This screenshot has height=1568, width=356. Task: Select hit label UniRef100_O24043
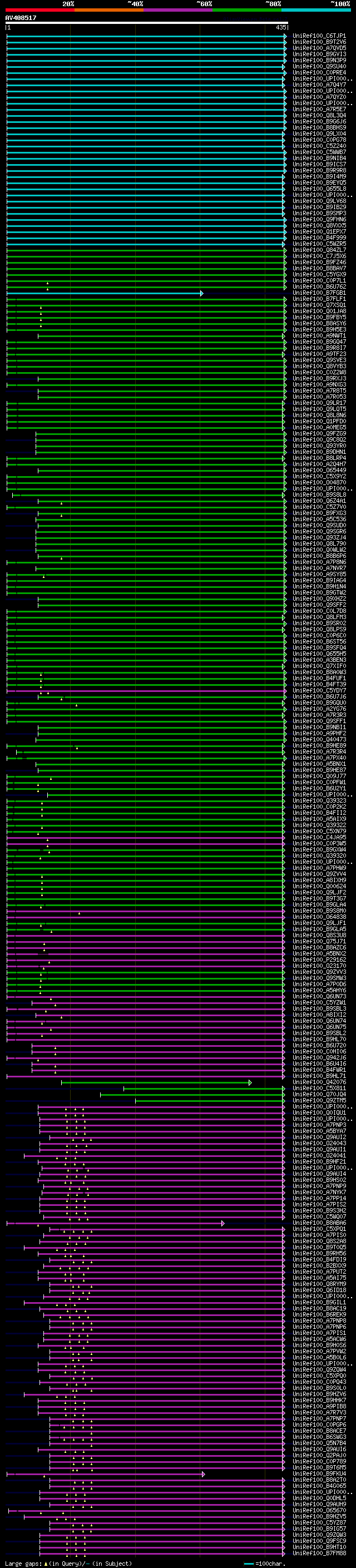coord(319,1144)
